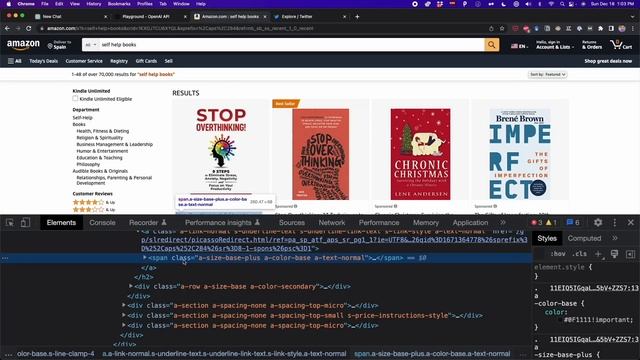Toggle the computed styles sidebar icon
Image resolution: width=640 pixels, height=360 pixels.
631,254
